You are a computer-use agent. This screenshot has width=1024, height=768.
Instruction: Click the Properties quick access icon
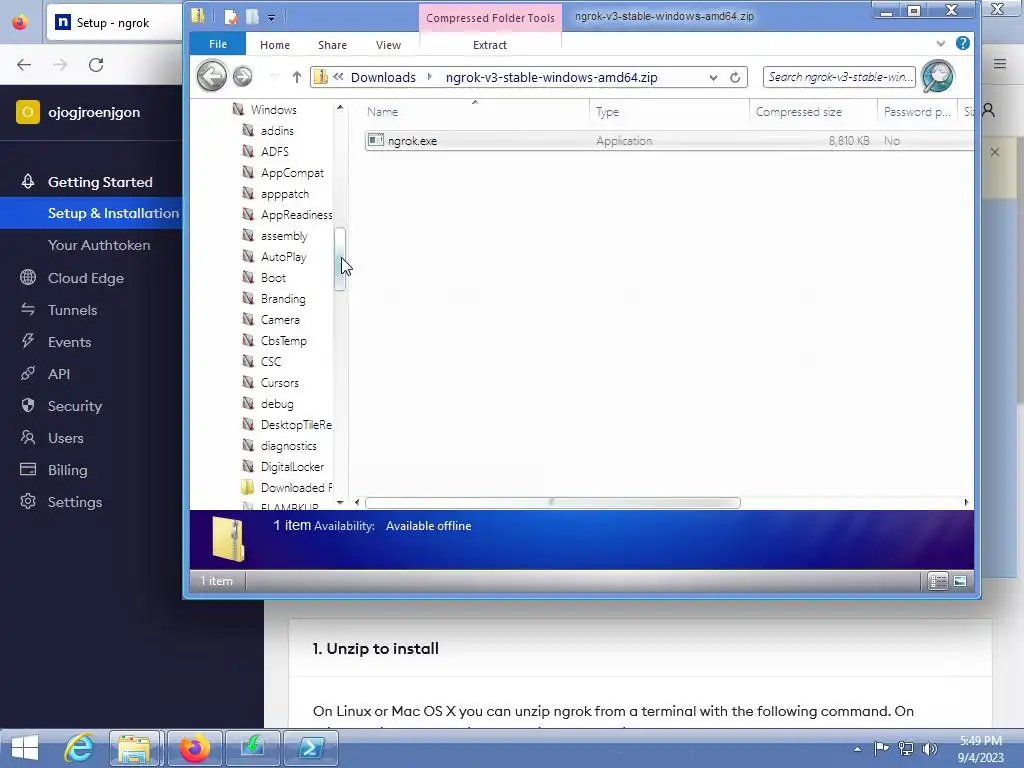tap(231, 17)
